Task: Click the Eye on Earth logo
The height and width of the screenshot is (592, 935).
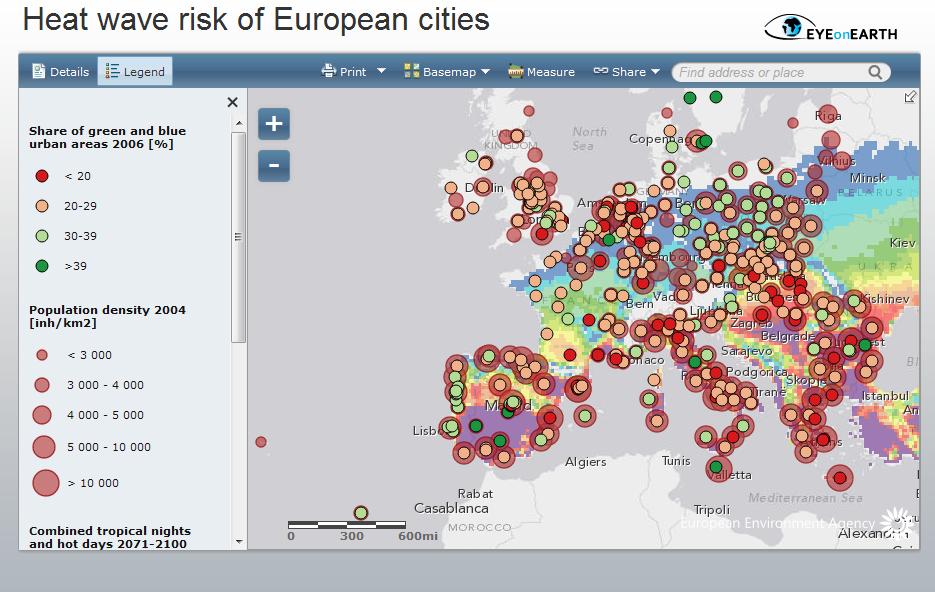Action: [x=830, y=28]
